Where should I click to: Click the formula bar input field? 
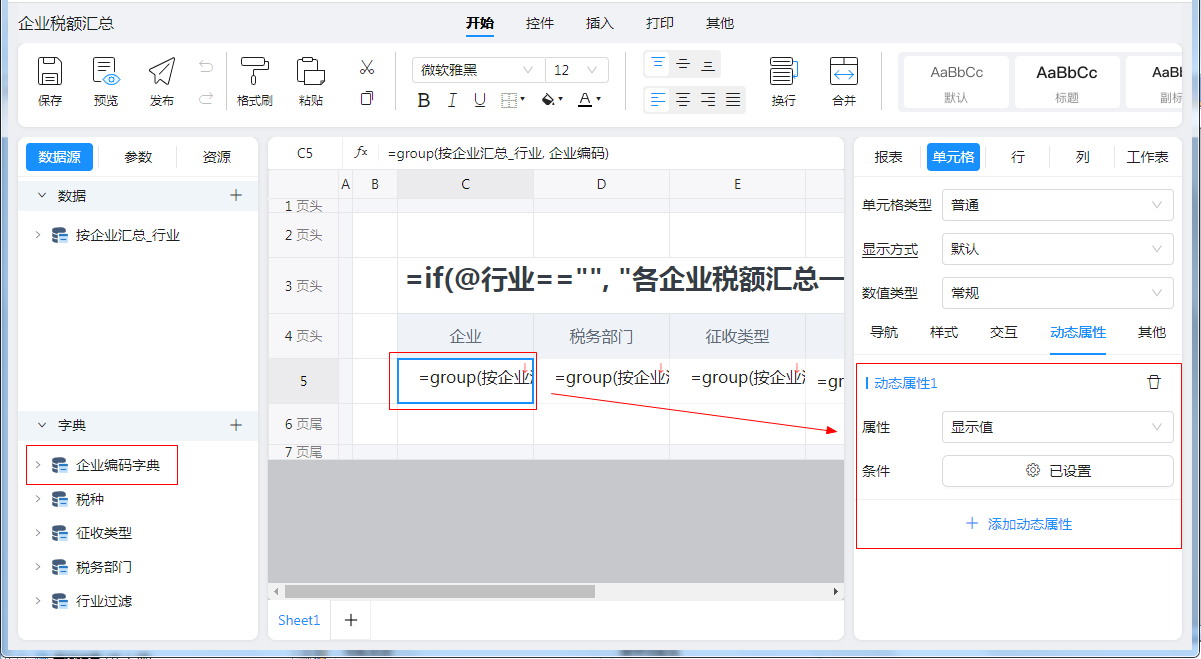click(610, 153)
